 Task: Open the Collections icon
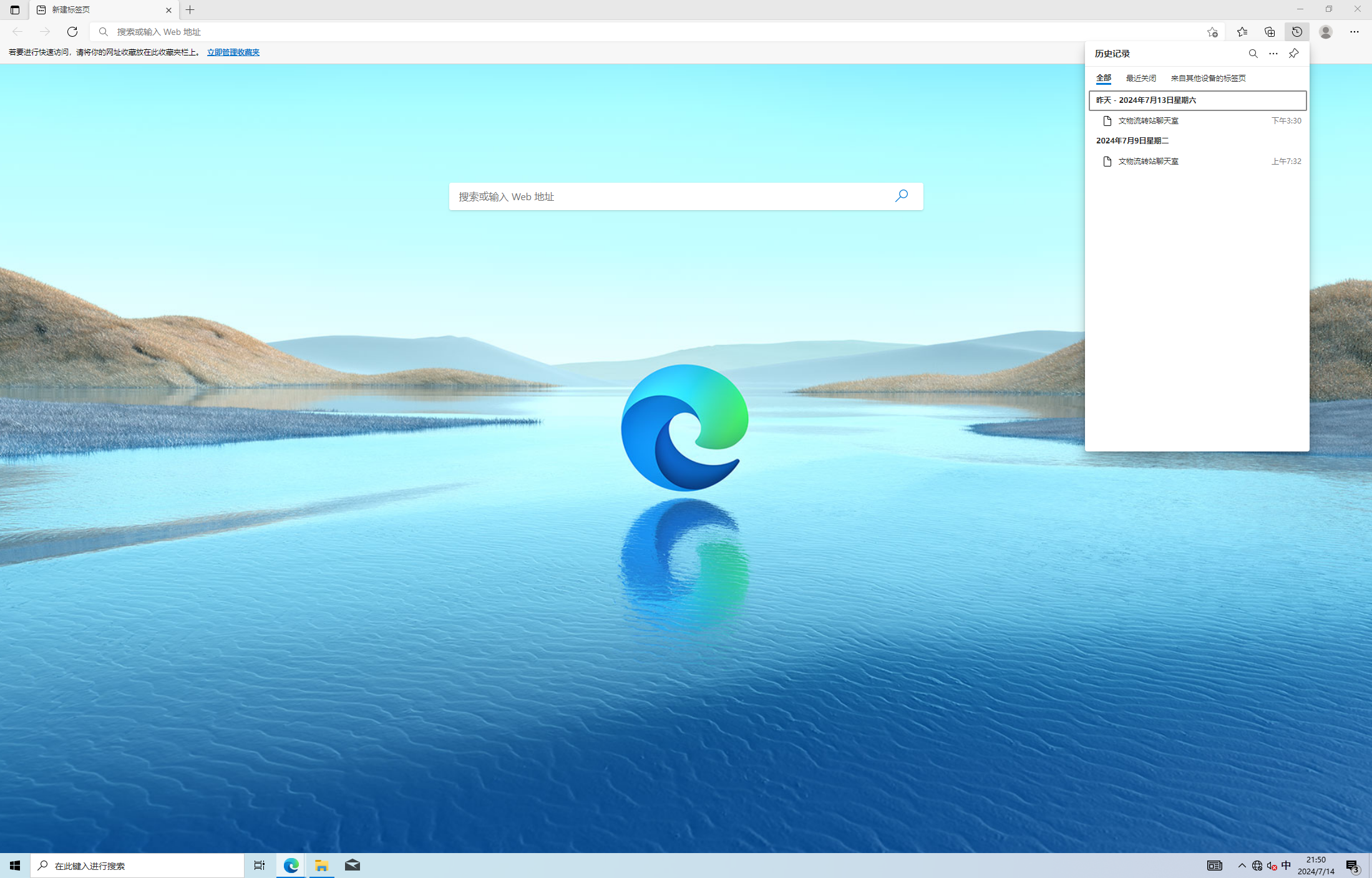[x=1270, y=32]
